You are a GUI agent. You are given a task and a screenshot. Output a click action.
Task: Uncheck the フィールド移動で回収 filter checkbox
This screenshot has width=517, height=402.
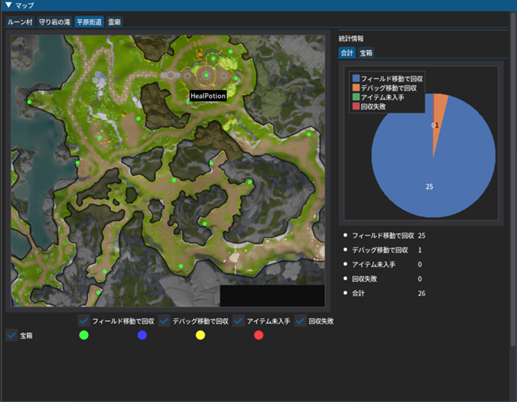coord(84,321)
